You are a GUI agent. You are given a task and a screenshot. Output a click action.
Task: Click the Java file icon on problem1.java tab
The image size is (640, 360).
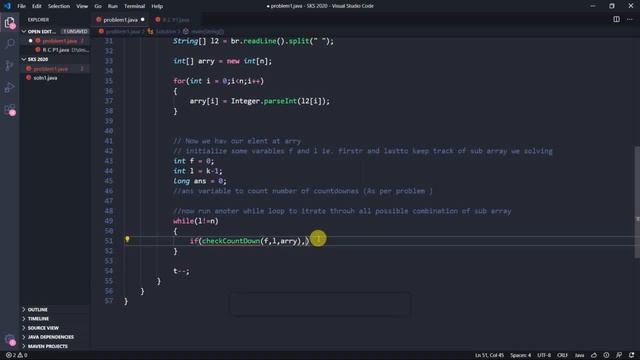click(99, 20)
